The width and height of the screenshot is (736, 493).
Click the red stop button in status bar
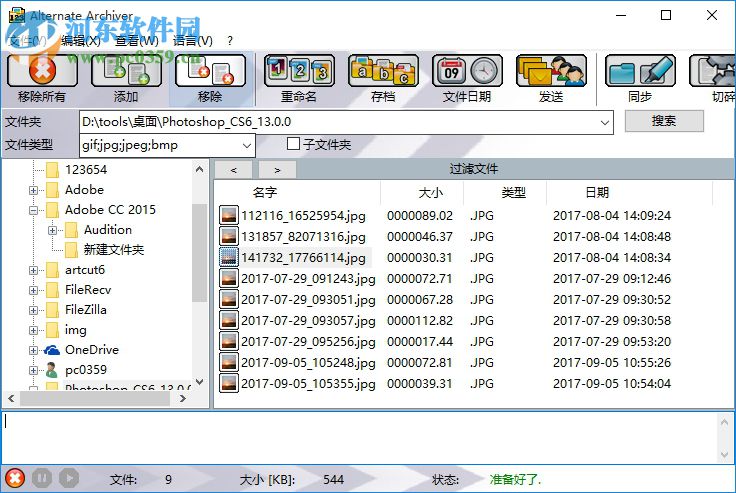[15, 478]
